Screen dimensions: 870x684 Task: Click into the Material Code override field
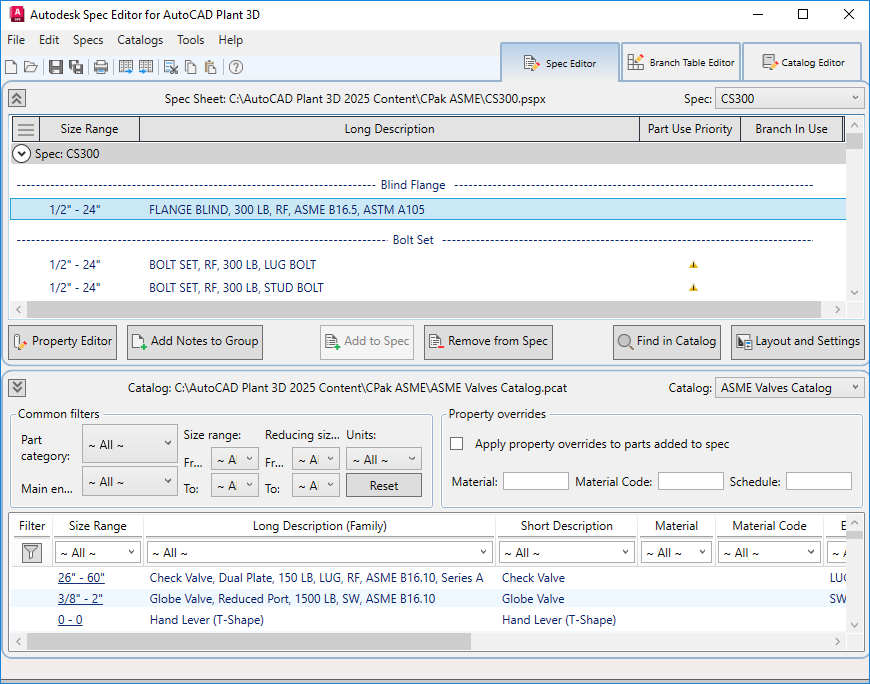(691, 481)
